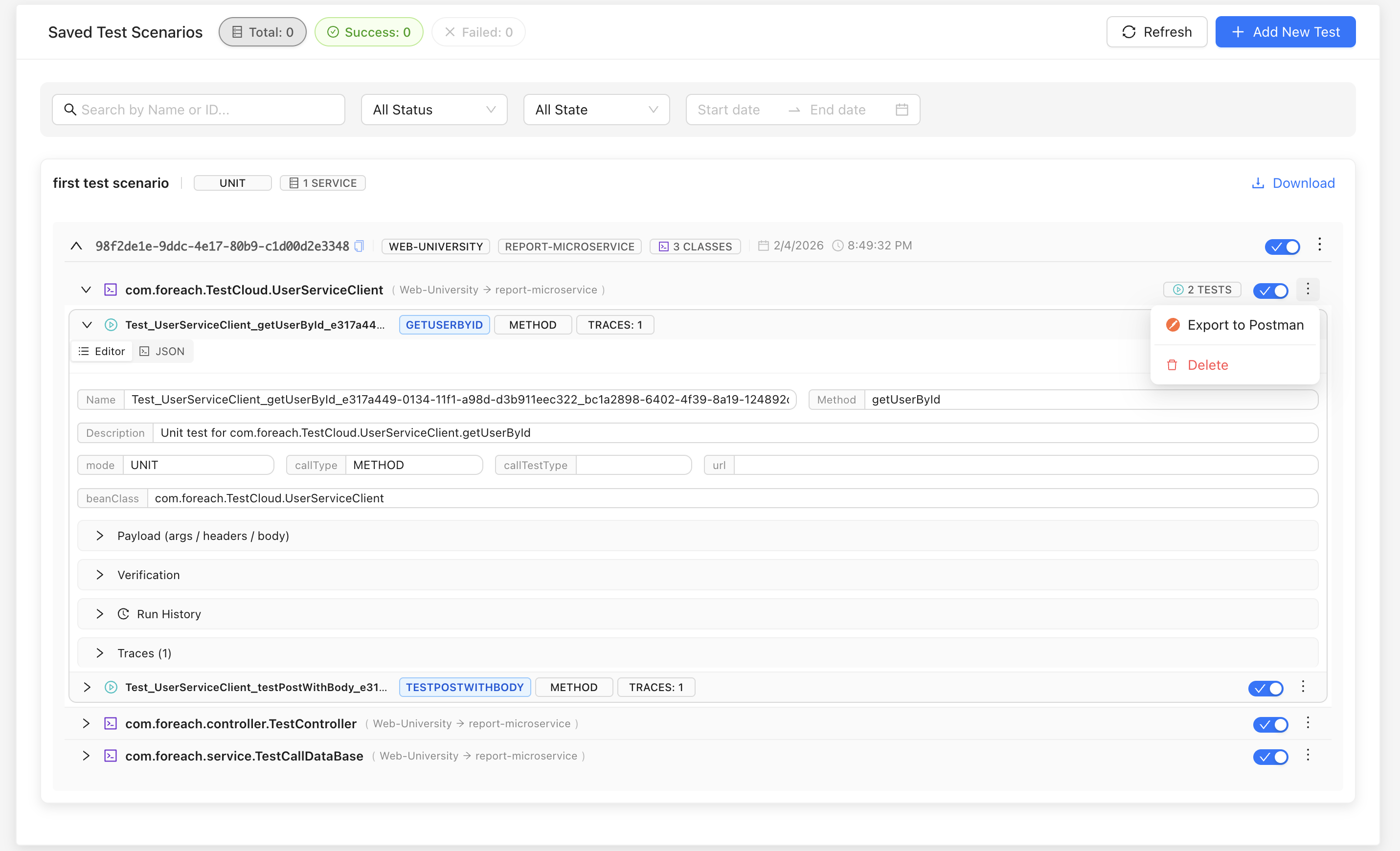Copy the scenario ID 98f2de1e
Screen dimensions: 1400x851
(359, 246)
